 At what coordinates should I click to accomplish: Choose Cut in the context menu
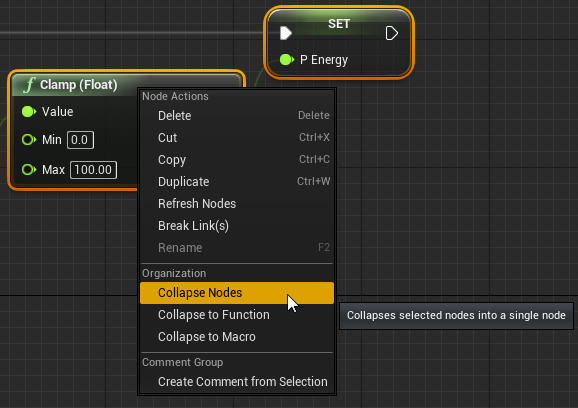click(237, 137)
